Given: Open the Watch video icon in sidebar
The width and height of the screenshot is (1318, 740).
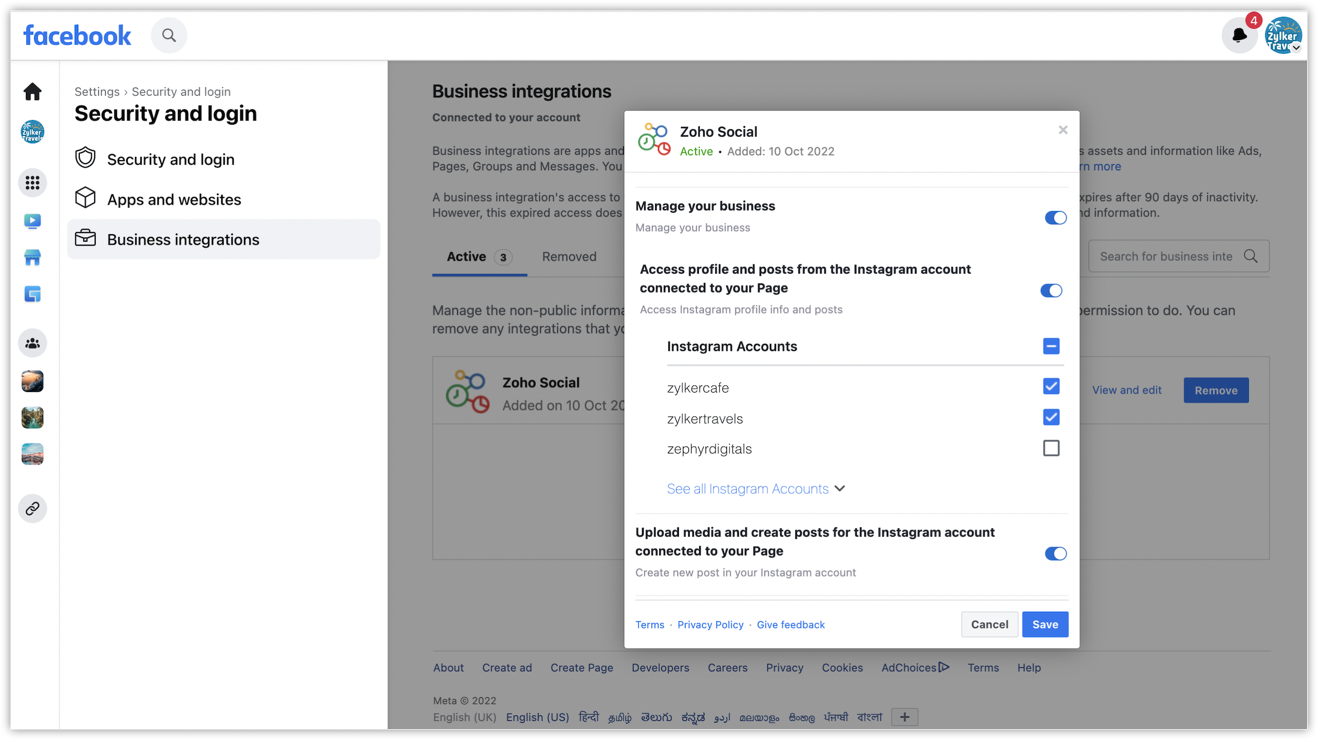Looking at the screenshot, I should click(x=33, y=221).
